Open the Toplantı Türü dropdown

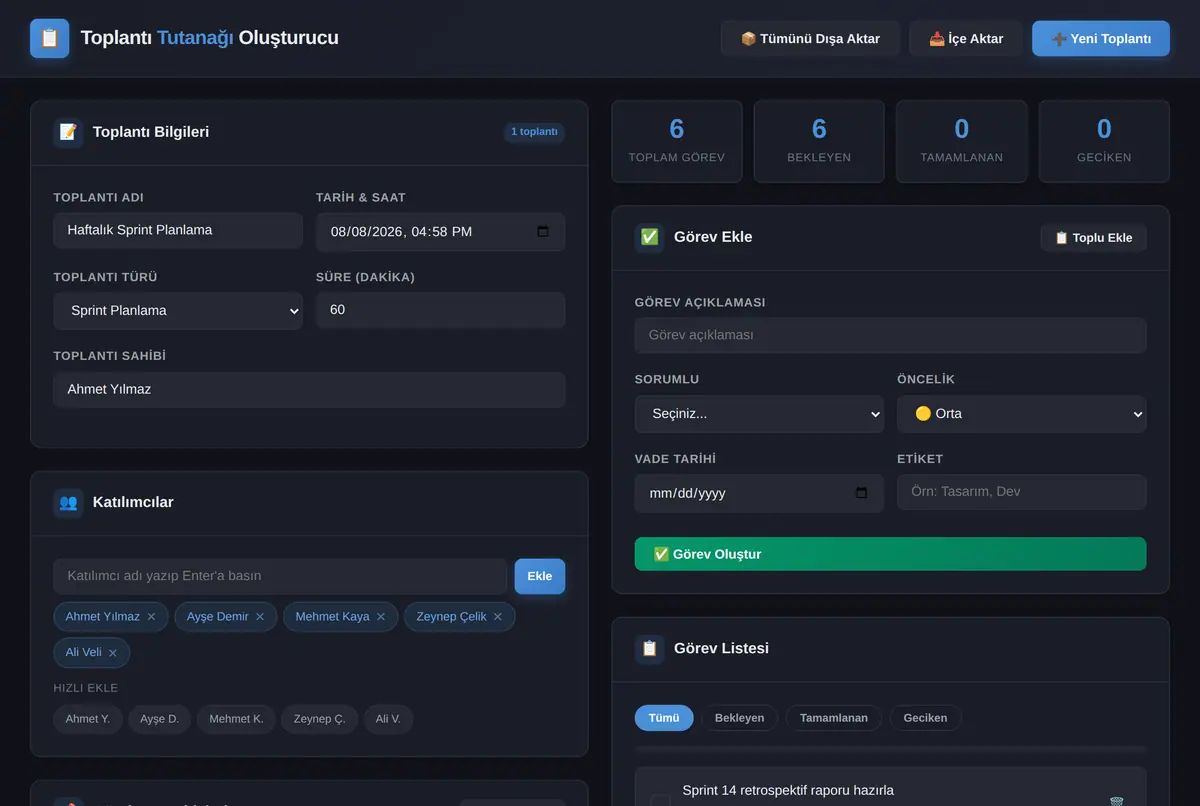pos(178,311)
